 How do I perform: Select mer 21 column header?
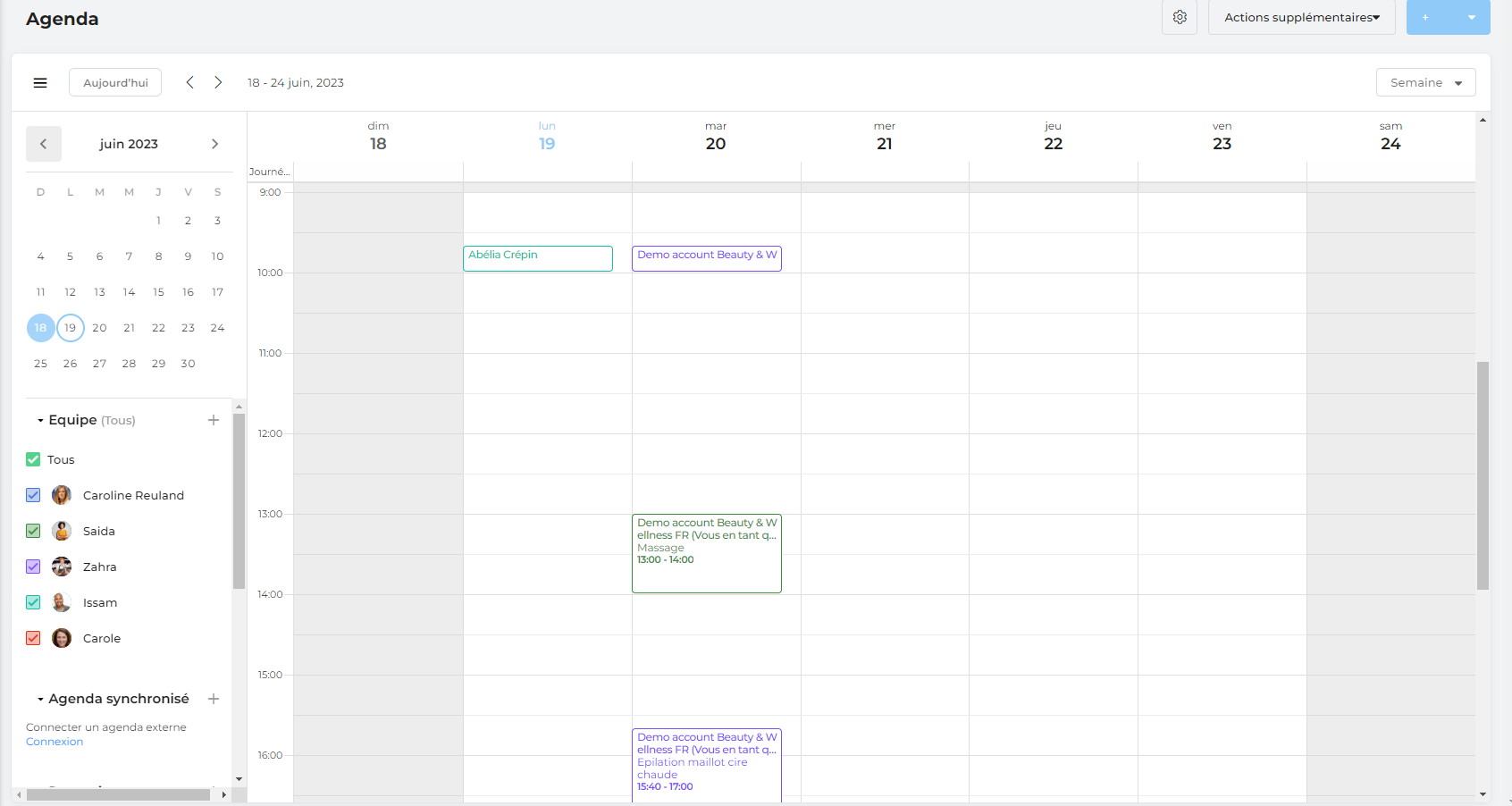coord(885,137)
